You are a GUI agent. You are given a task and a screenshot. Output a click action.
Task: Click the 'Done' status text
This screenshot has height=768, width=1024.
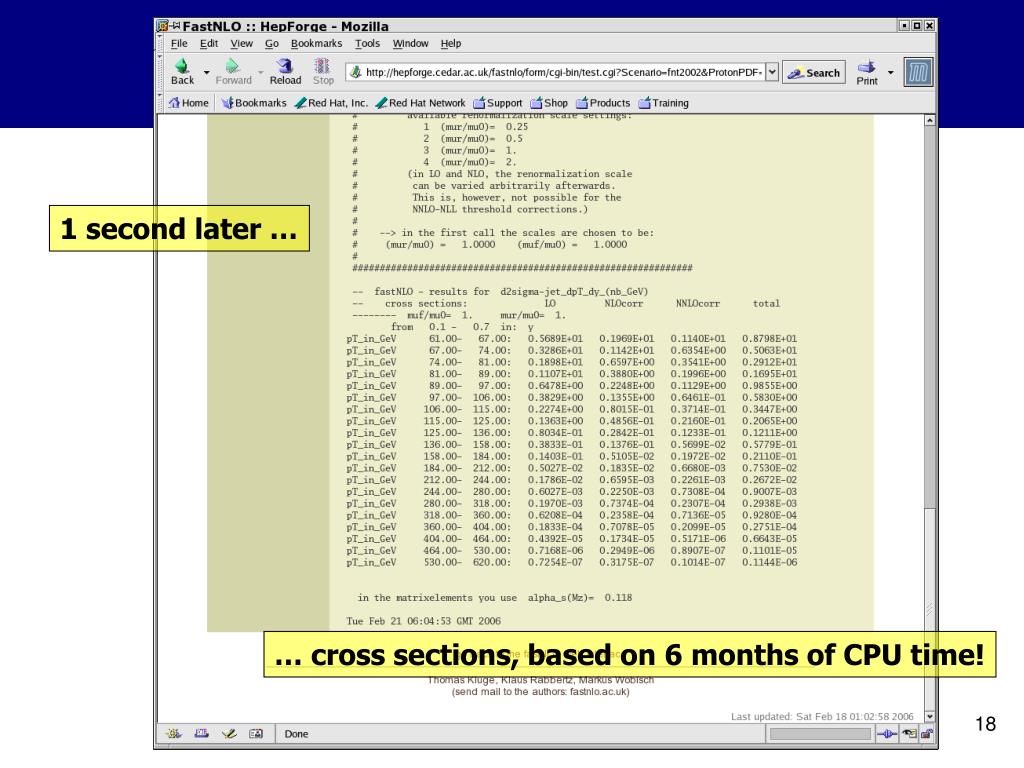pos(296,734)
